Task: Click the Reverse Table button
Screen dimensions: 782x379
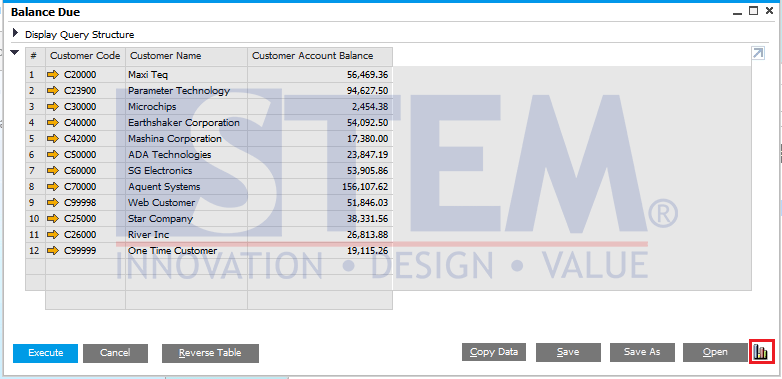Action: [210, 353]
